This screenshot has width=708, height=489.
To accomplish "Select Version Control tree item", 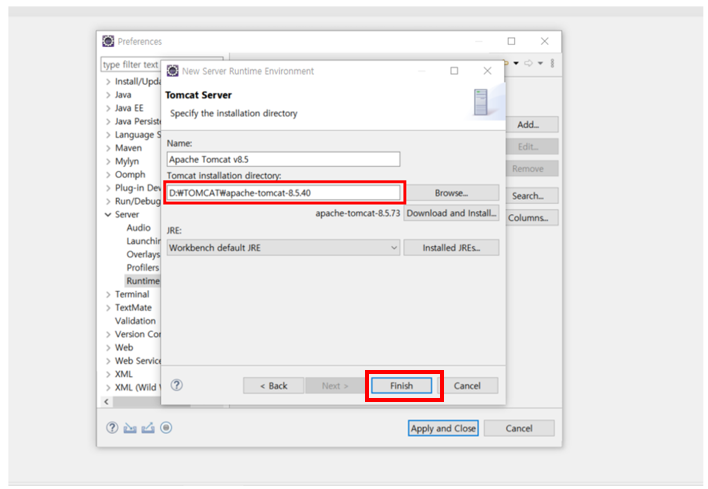I will (138, 334).
